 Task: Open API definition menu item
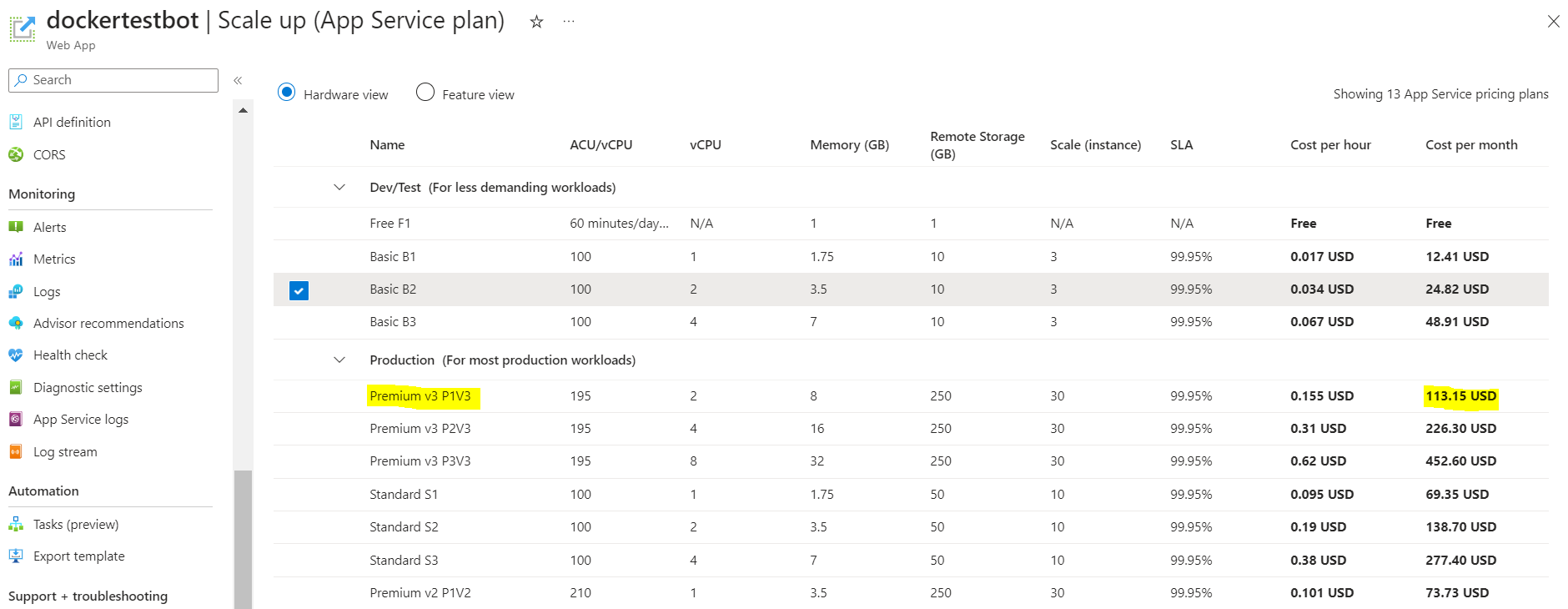tap(72, 122)
